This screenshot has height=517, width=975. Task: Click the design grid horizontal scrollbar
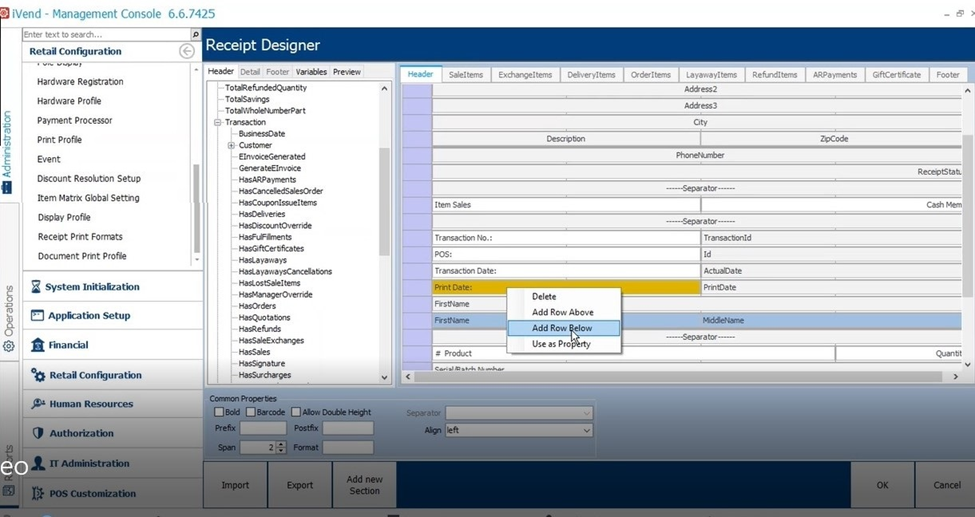pos(678,376)
